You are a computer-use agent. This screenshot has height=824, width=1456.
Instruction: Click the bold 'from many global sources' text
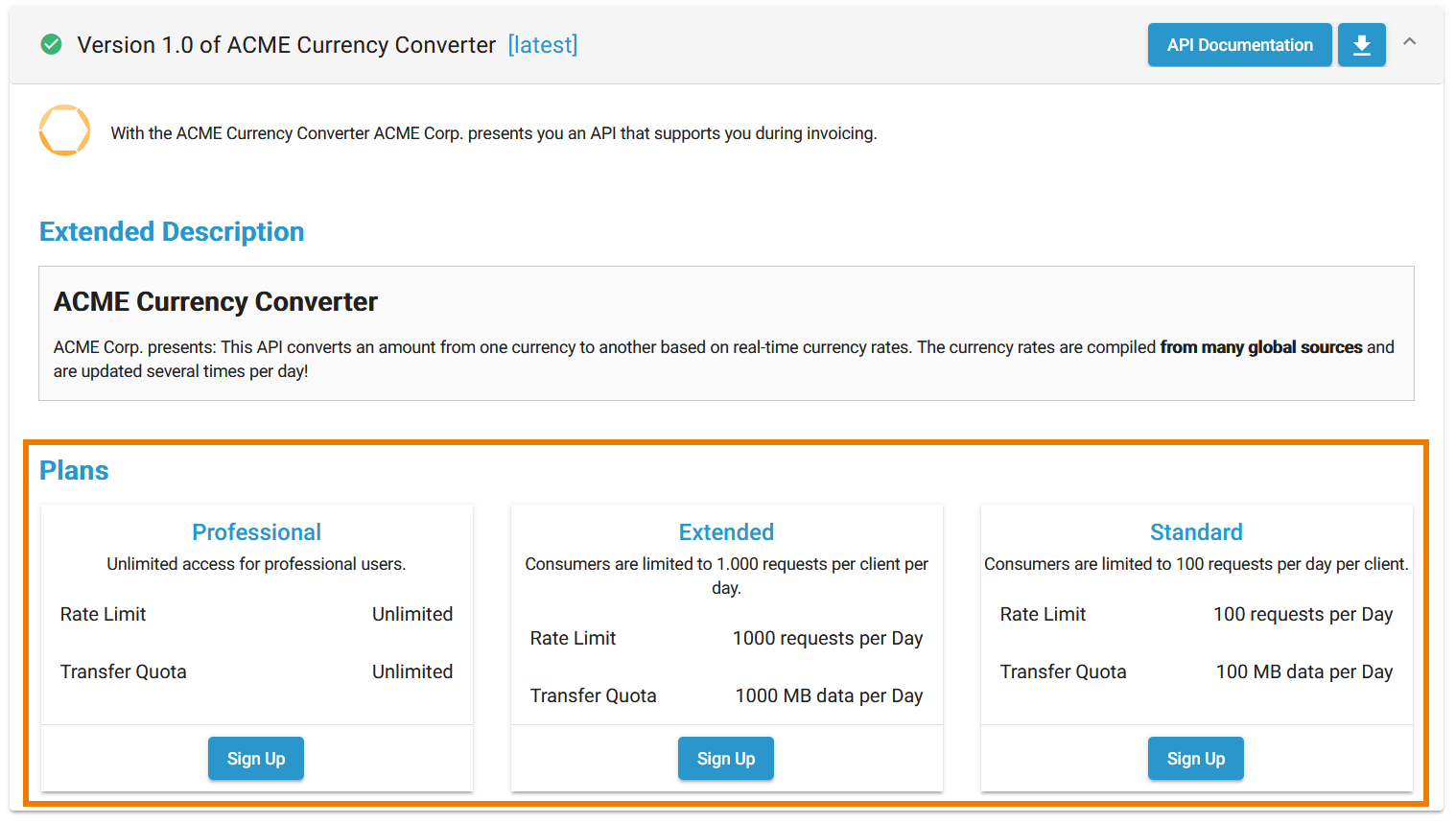pos(1260,347)
